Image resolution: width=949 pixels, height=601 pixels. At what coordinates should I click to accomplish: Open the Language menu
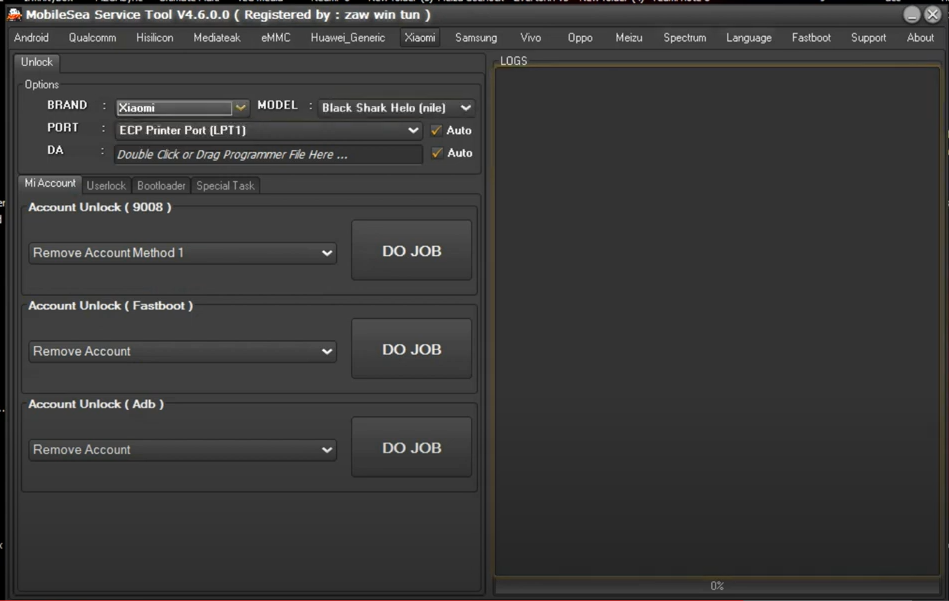coord(749,38)
